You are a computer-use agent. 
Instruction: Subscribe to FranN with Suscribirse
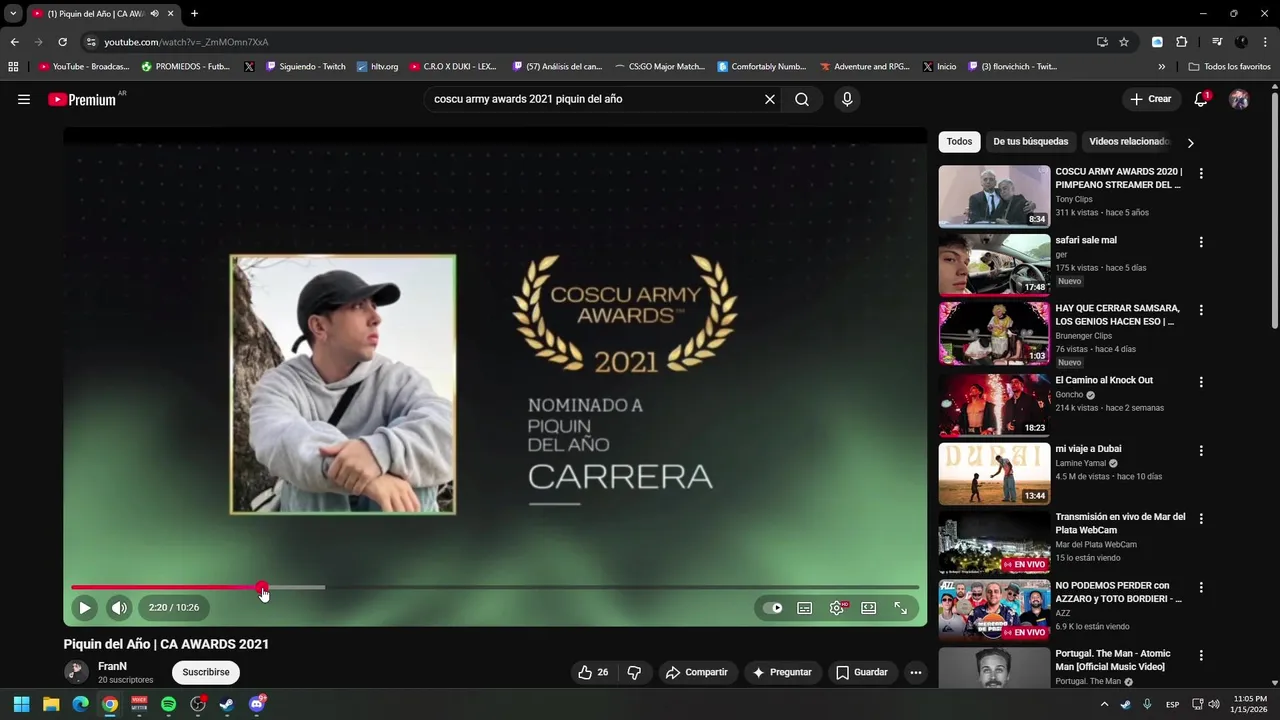206,672
